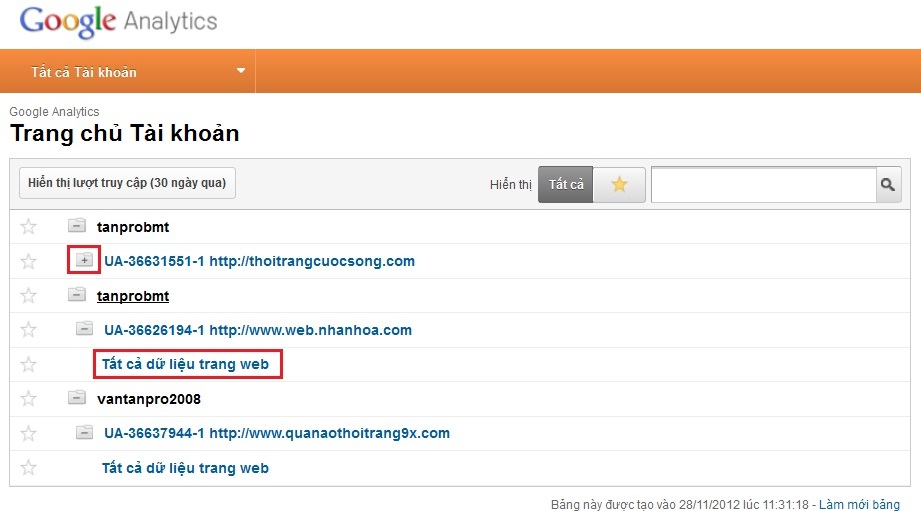Star the vantanpro2008 account
The image size is (921, 511).
click(x=28, y=399)
